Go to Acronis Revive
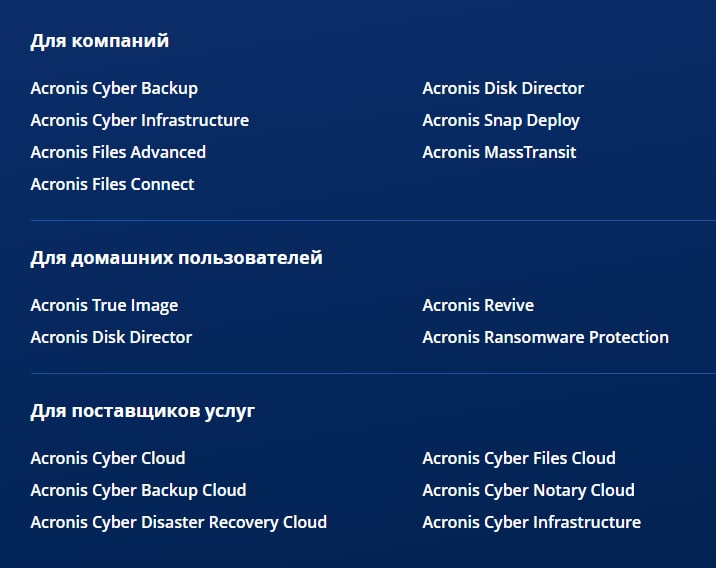 [x=478, y=305]
